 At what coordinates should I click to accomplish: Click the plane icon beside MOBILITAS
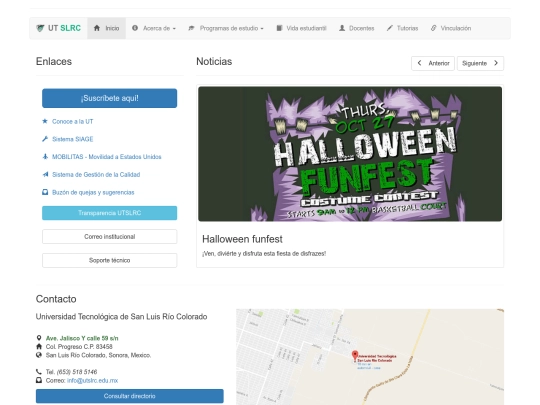45,157
